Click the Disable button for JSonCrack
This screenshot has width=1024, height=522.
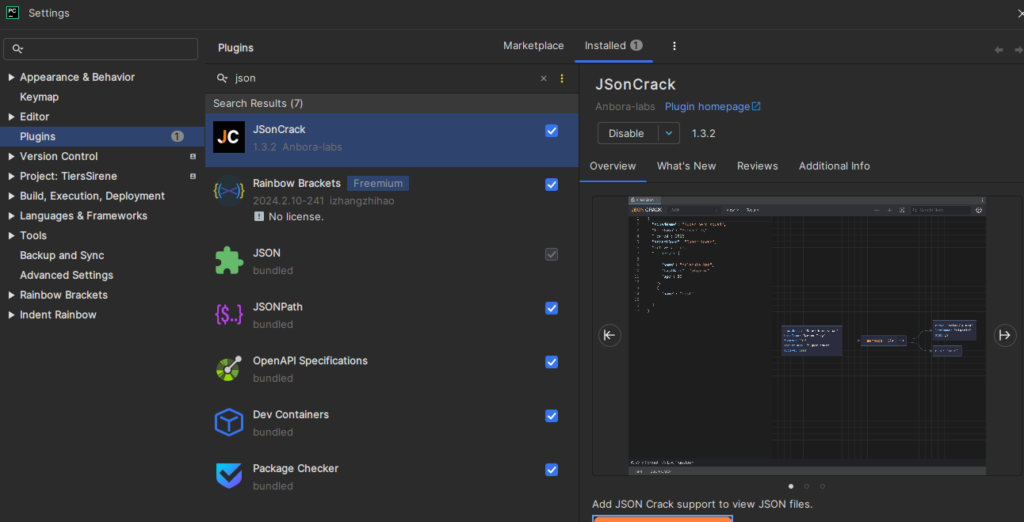click(627, 133)
